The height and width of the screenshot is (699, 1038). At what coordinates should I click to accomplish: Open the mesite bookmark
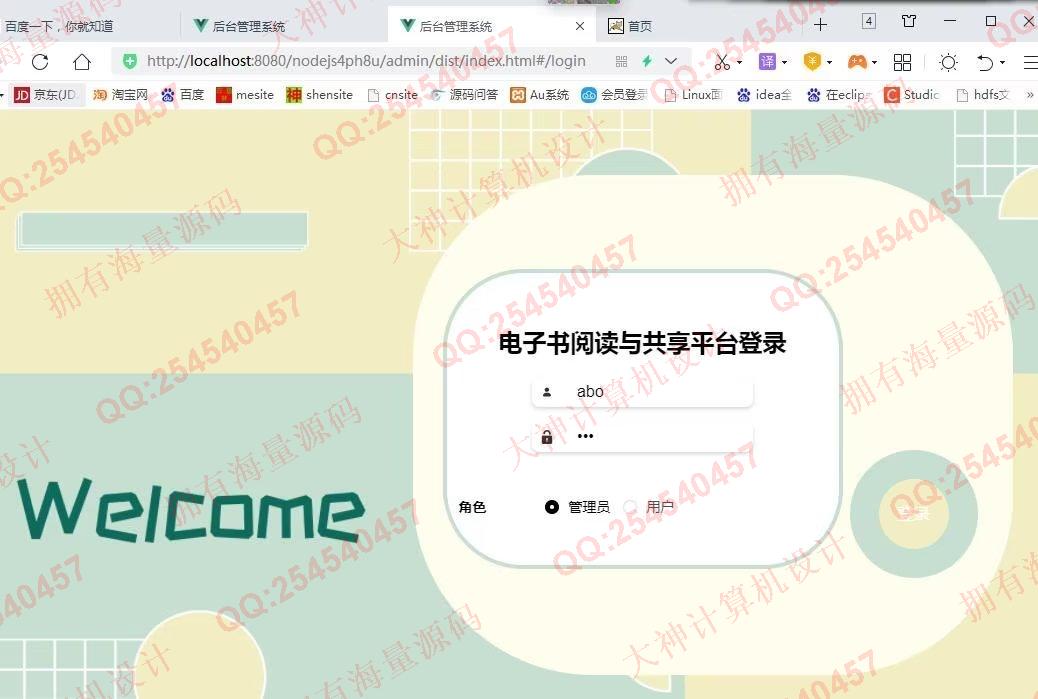click(x=245, y=95)
